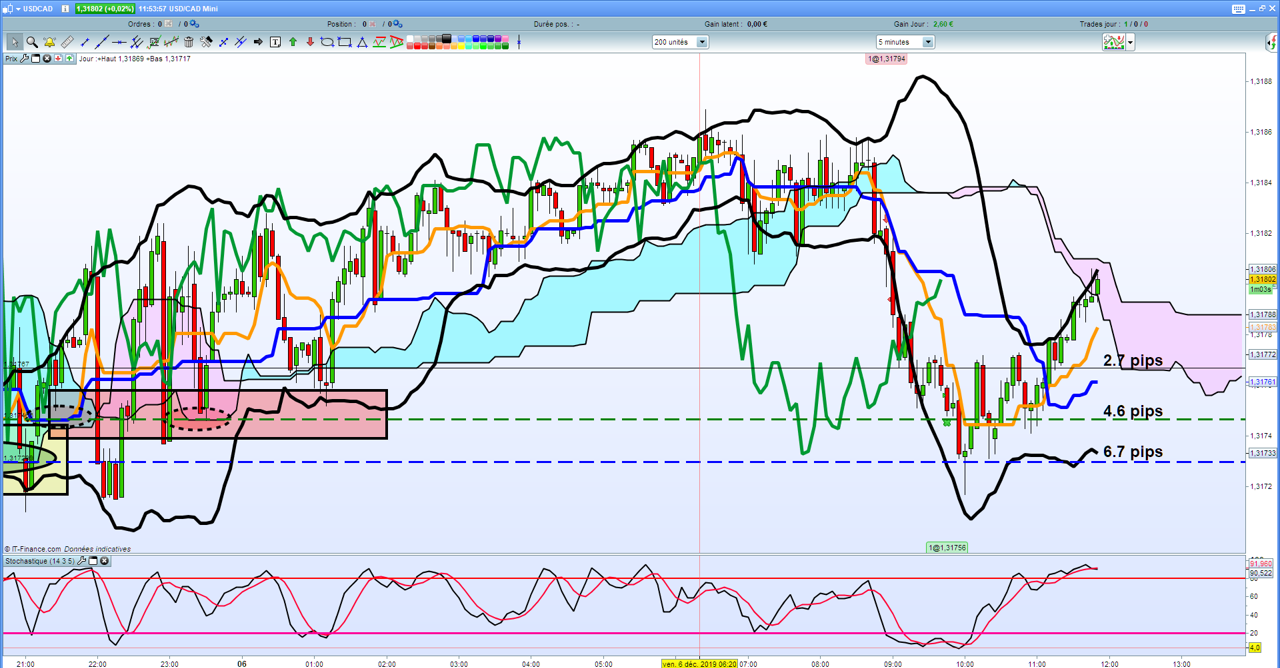Place a green up arrow marker
The height and width of the screenshot is (668, 1280).
293,42
